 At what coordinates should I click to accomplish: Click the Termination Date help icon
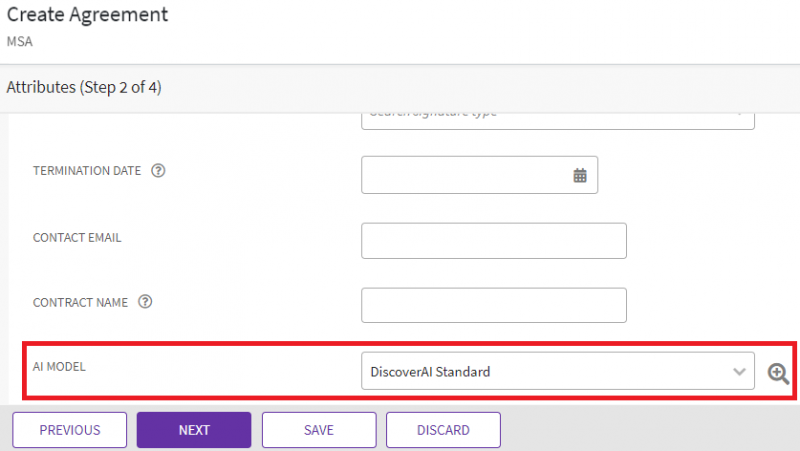pyautogui.click(x=158, y=171)
